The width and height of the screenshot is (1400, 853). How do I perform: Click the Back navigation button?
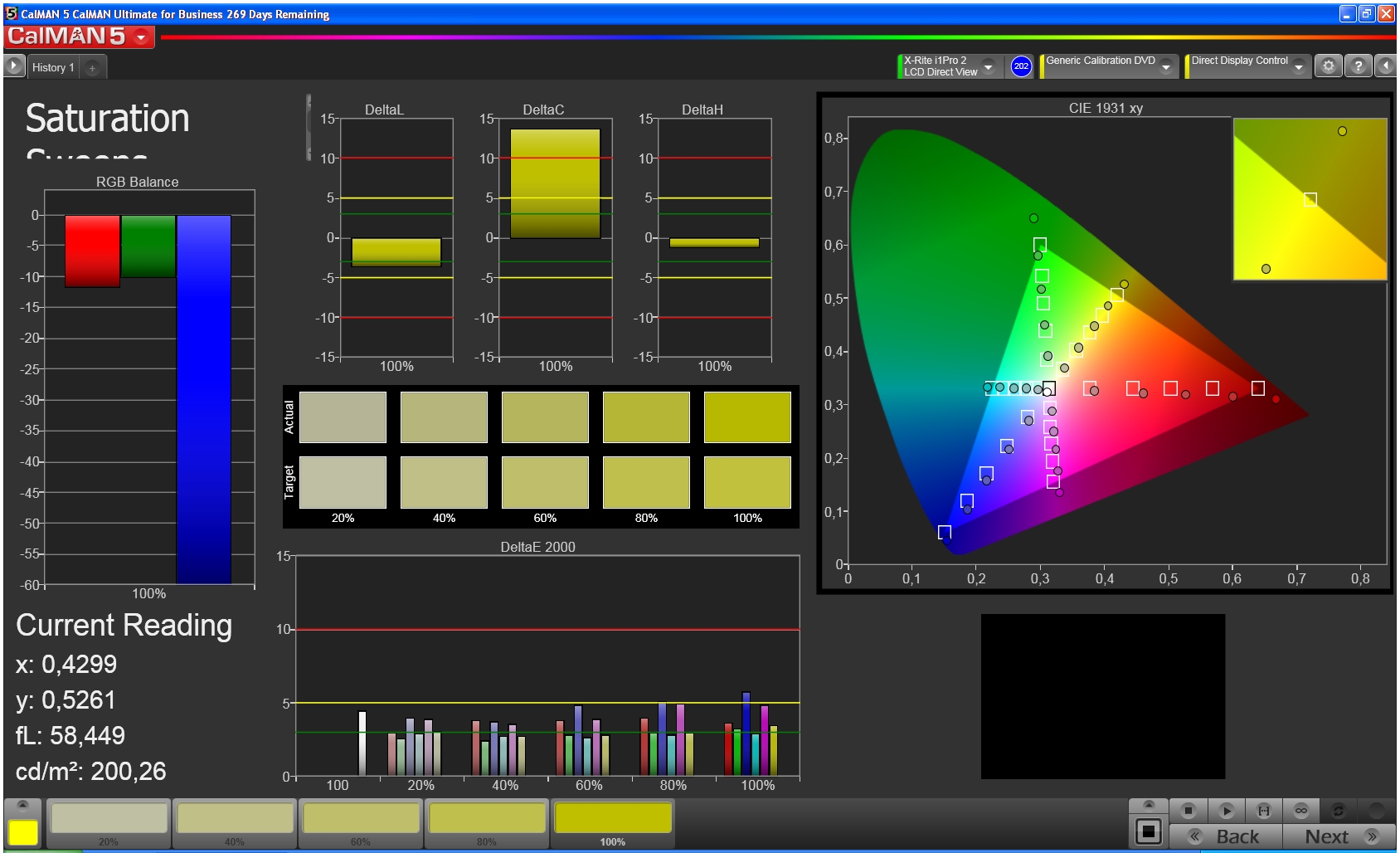click(x=1226, y=836)
